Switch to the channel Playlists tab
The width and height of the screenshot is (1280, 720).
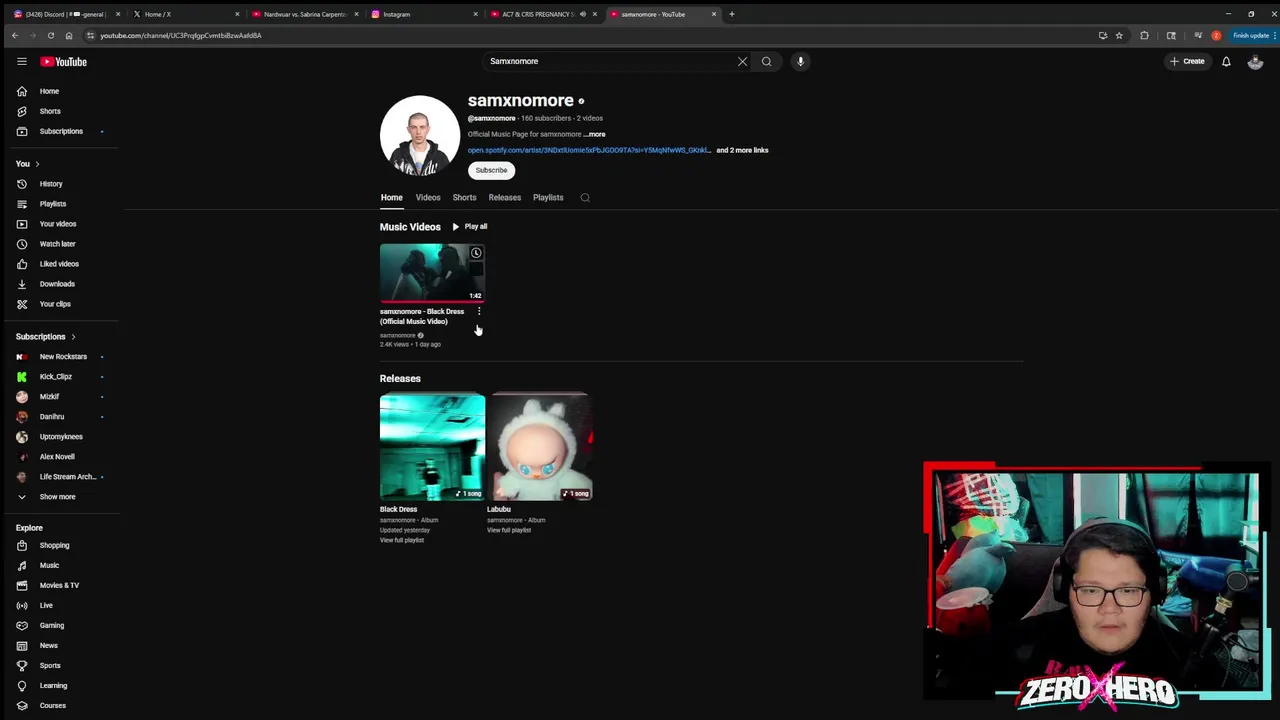click(x=548, y=198)
